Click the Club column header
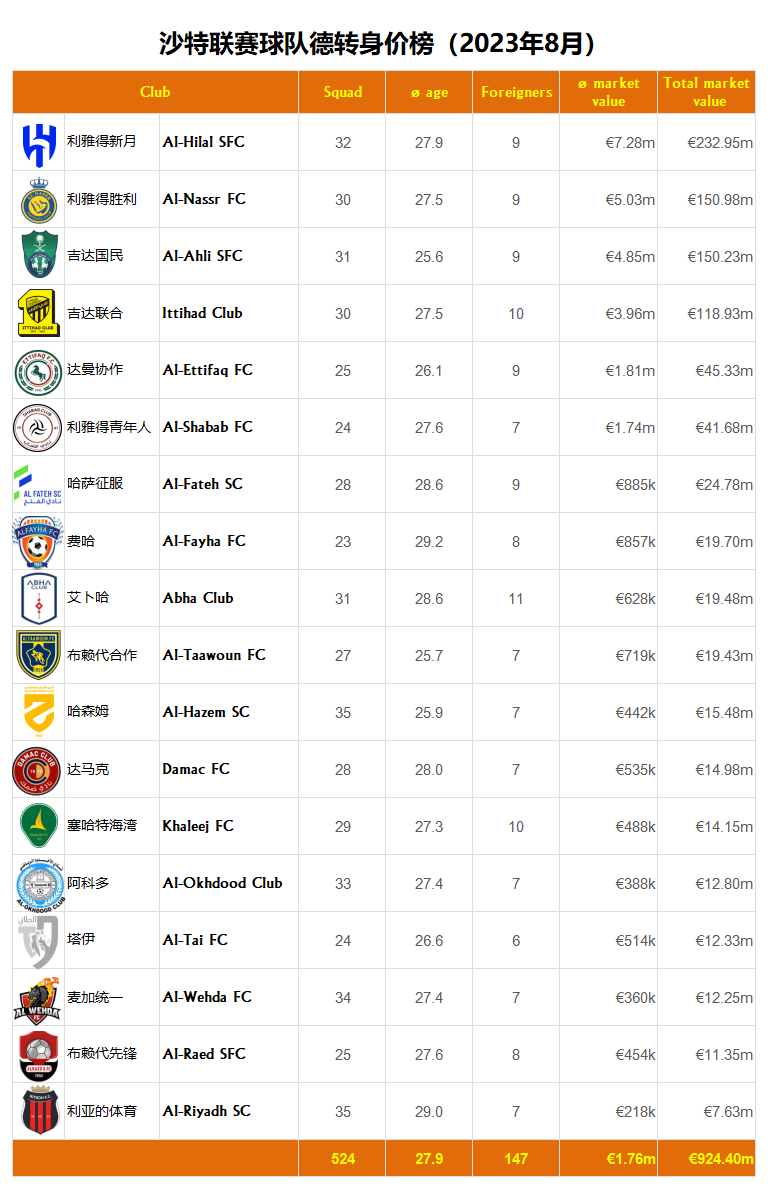771x1202 pixels. pyautogui.click(x=155, y=92)
